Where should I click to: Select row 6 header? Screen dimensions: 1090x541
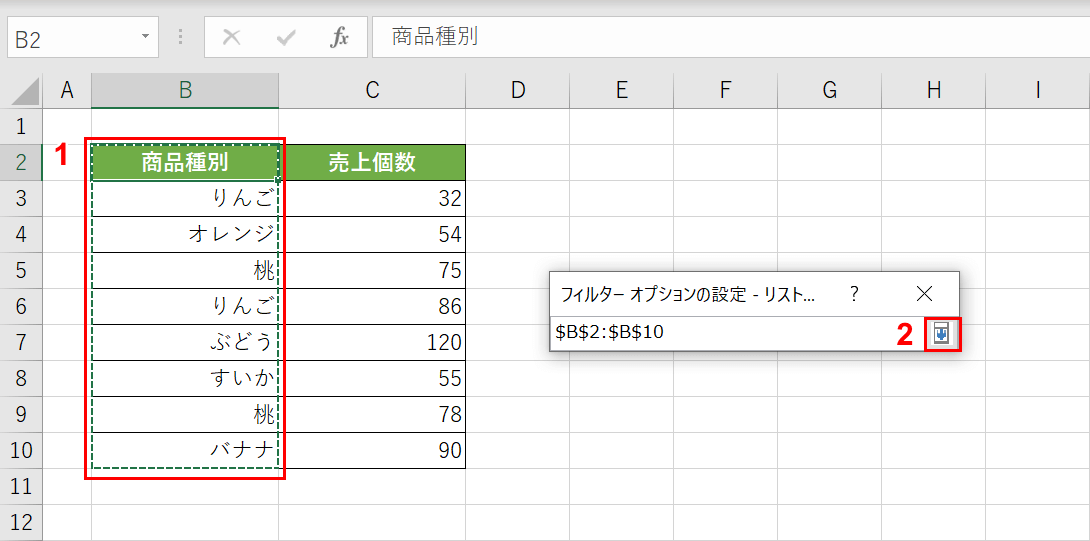pos(21,307)
